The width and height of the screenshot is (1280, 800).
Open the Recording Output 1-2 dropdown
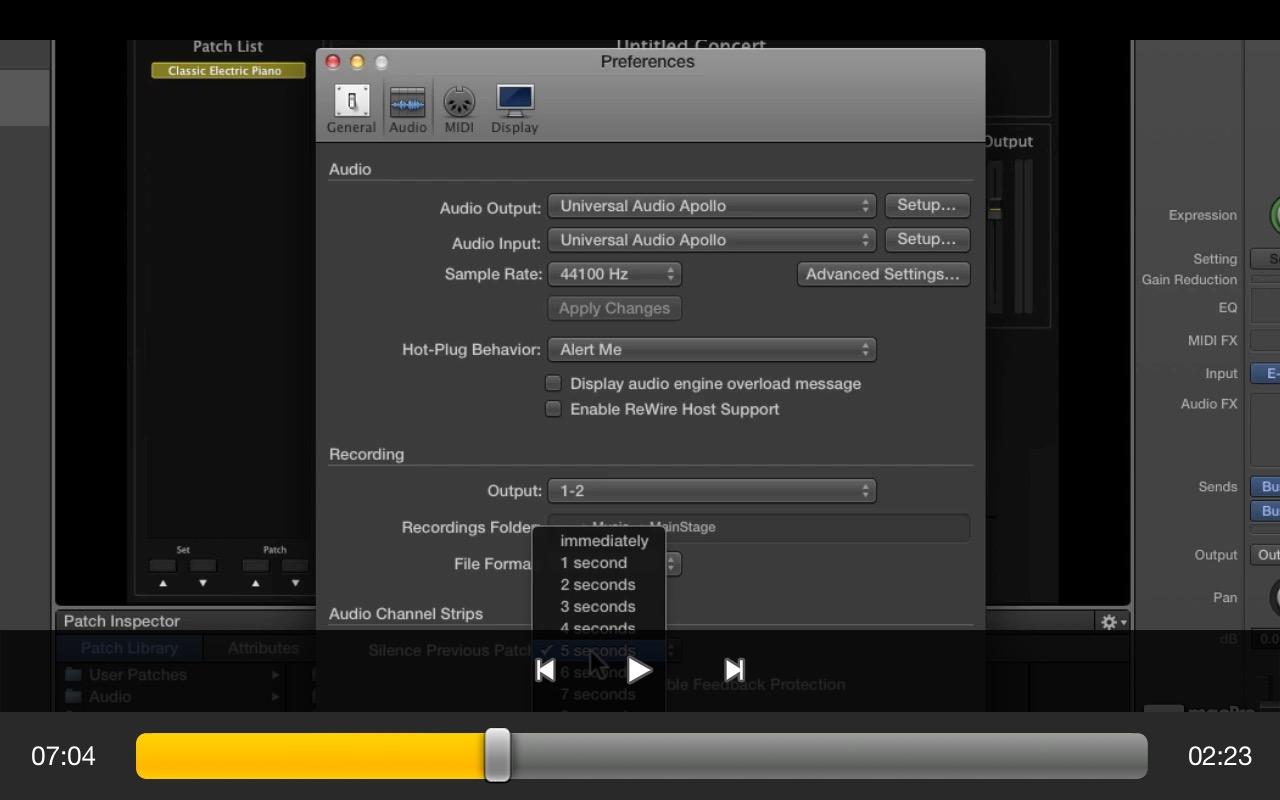[711, 491]
